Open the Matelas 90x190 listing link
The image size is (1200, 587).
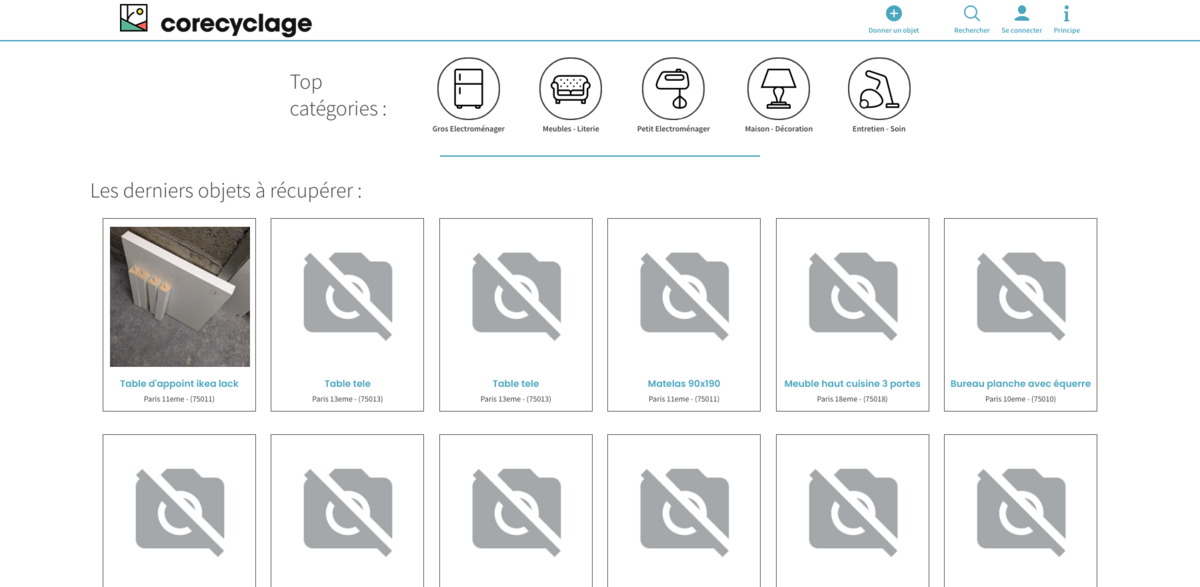pyautogui.click(x=684, y=383)
